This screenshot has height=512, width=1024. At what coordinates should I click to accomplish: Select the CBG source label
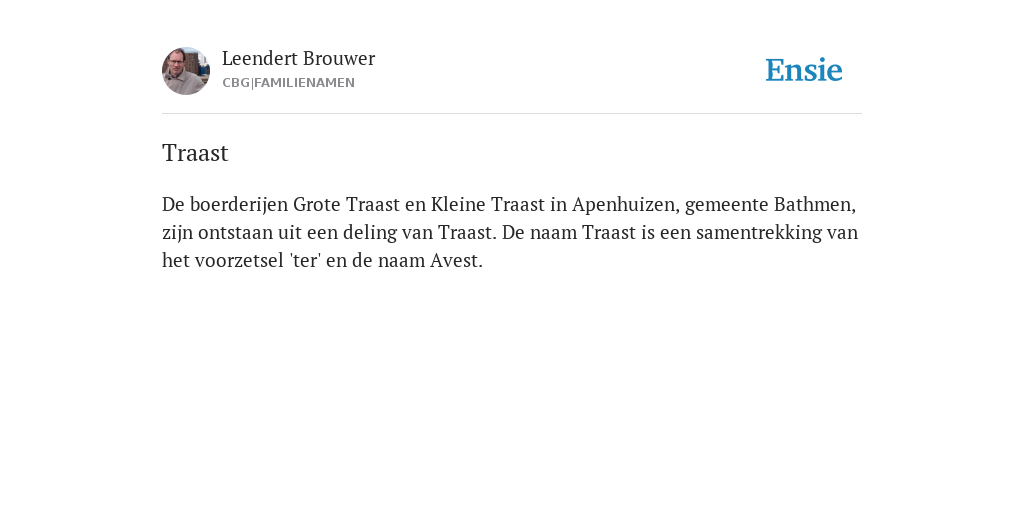pos(236,83)
